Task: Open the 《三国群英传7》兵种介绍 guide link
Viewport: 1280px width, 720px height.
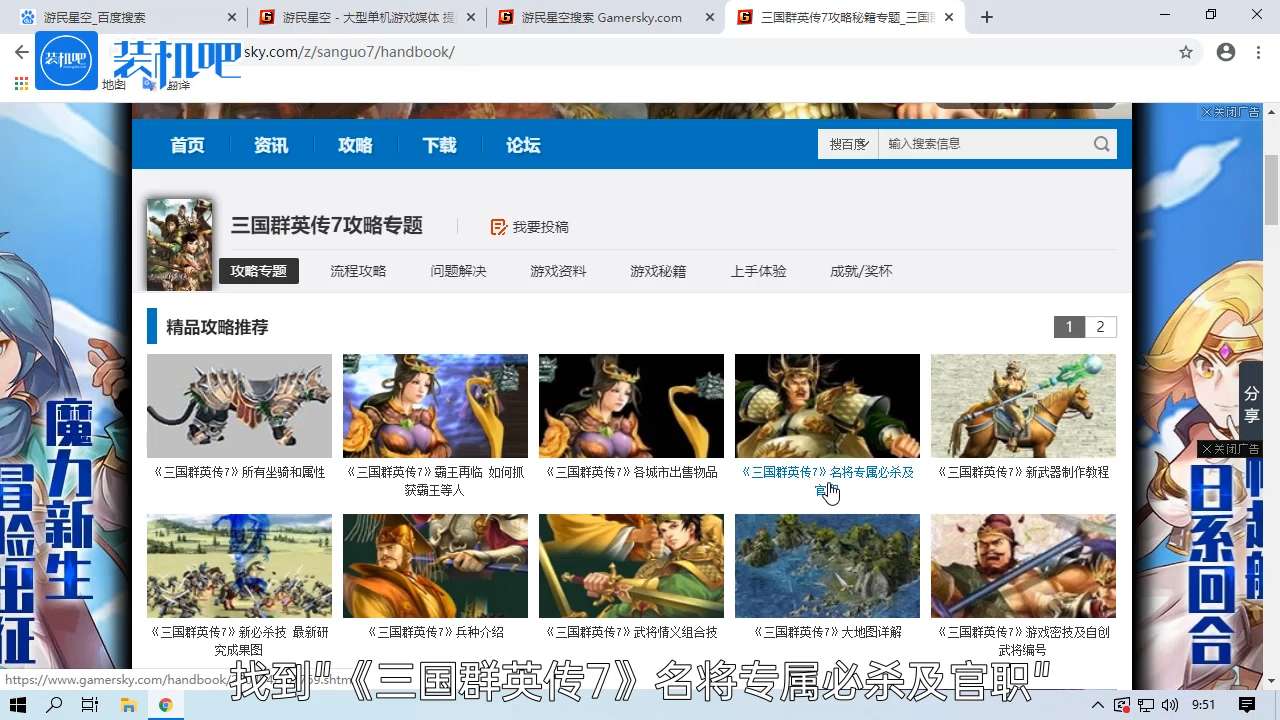Action: [x=435, y=631]
